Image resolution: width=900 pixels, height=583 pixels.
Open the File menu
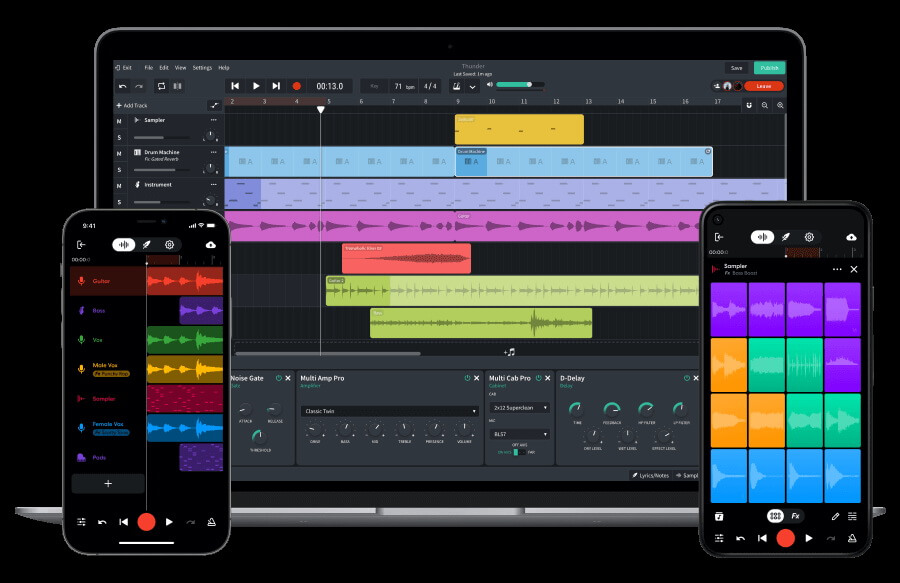pos(149,68)
